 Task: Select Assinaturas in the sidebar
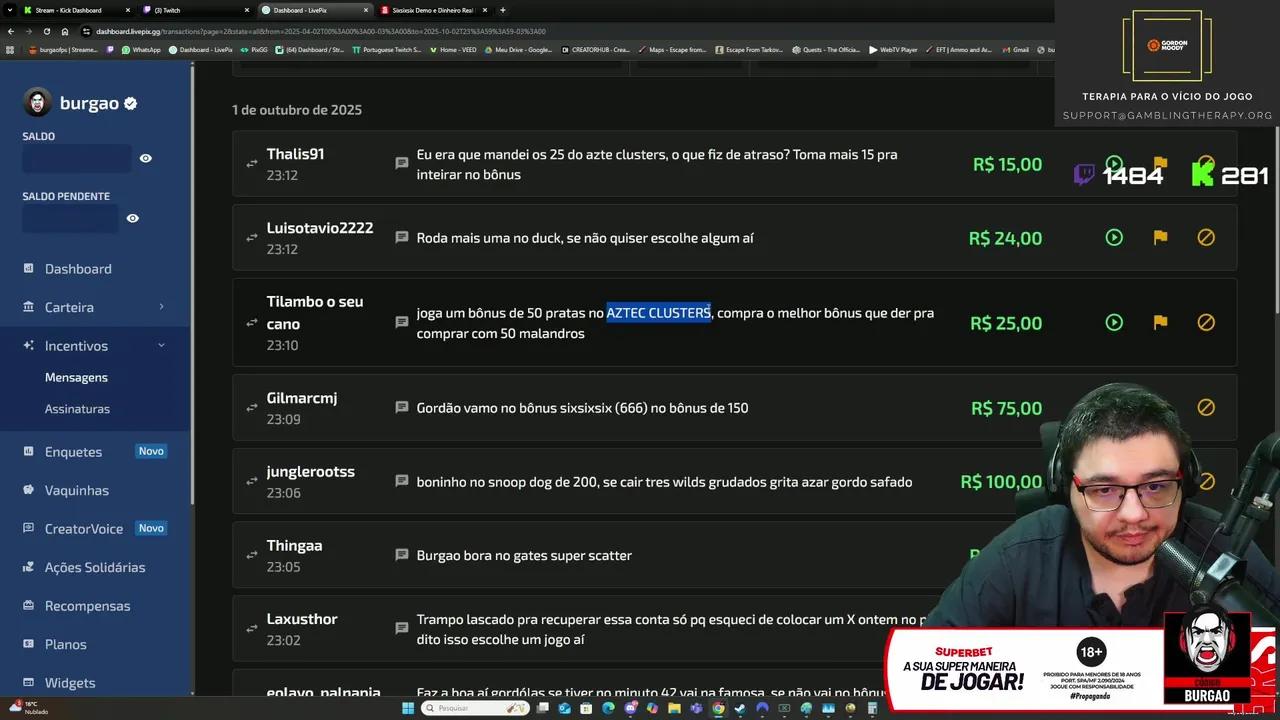tap(77, 409)
